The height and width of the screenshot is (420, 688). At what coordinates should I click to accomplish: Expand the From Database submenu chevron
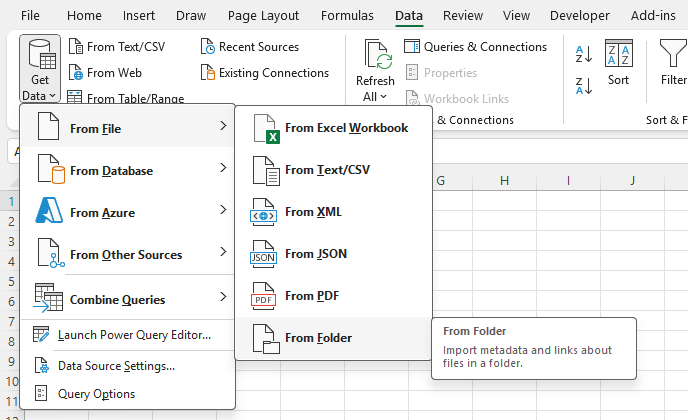click(223, 168)
